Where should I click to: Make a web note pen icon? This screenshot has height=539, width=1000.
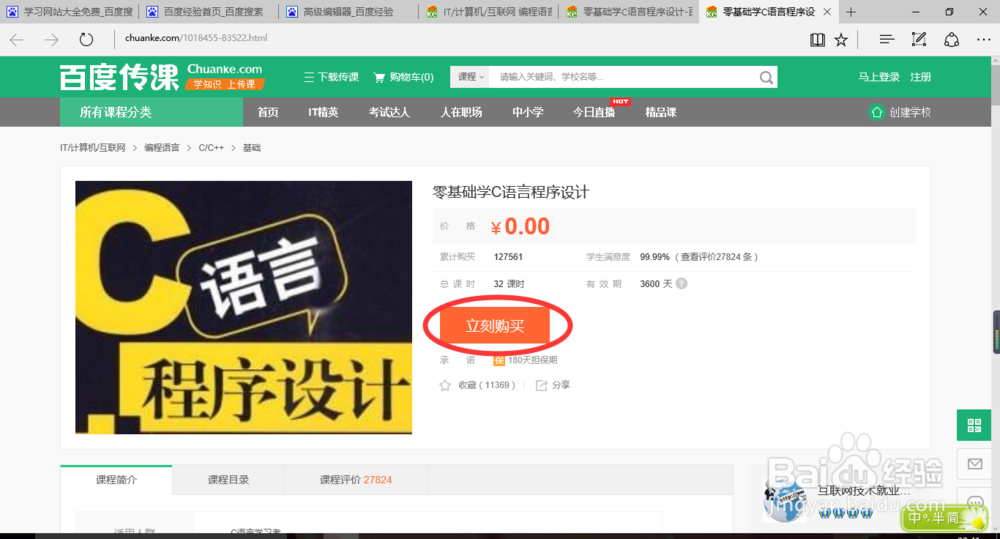[x=919, y=40]
